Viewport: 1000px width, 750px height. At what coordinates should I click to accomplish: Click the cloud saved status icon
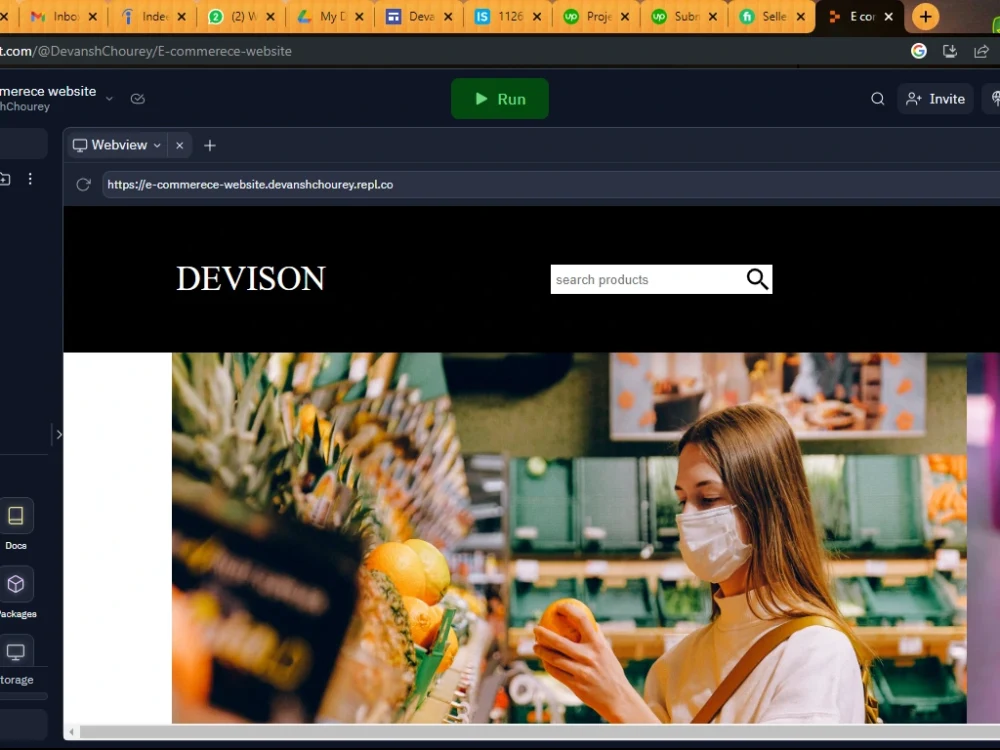pyautogui.click(x=138, y=99)
